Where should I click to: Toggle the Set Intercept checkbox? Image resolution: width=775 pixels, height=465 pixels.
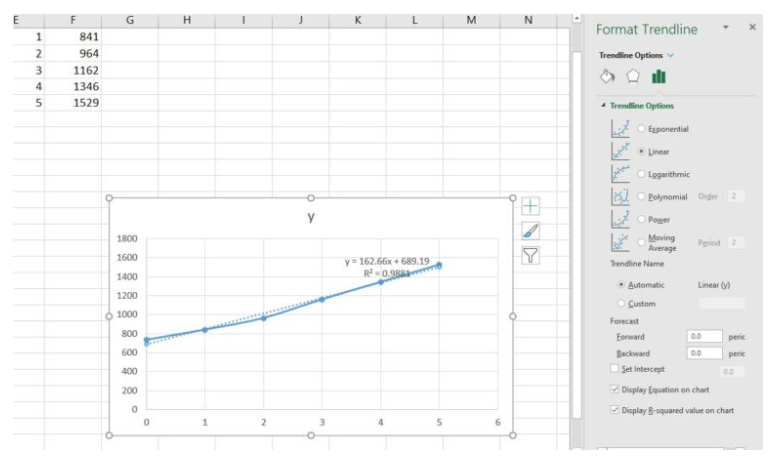(x=614, y=369)
